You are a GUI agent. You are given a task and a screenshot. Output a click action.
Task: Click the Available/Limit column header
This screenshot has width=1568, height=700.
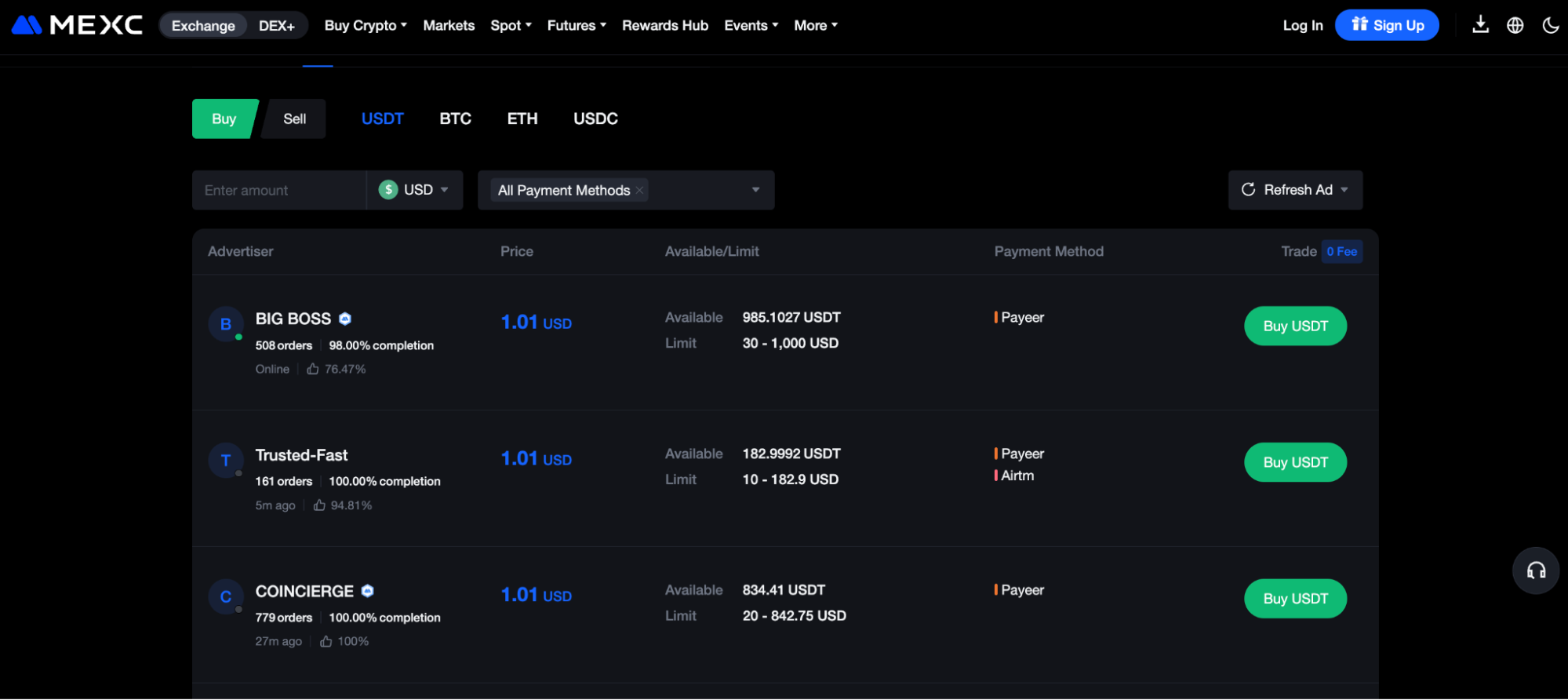[x=712, y=251]
